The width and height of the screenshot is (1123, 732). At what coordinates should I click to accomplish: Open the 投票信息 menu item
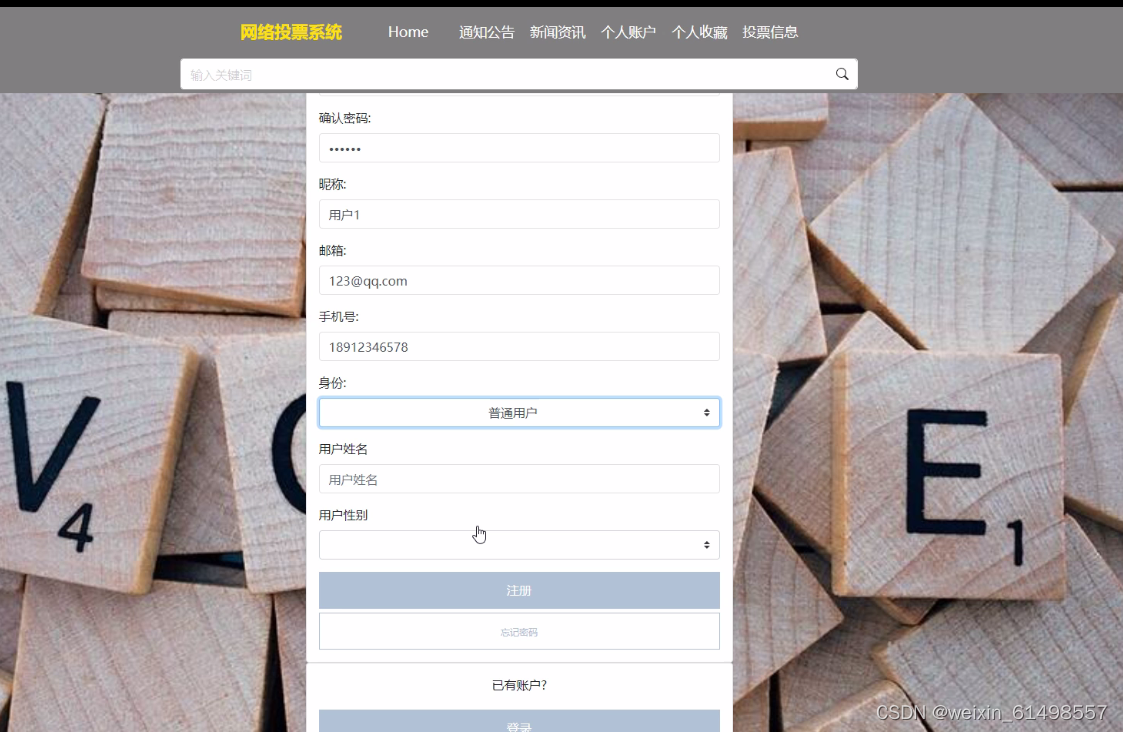[x=770, y=32]
